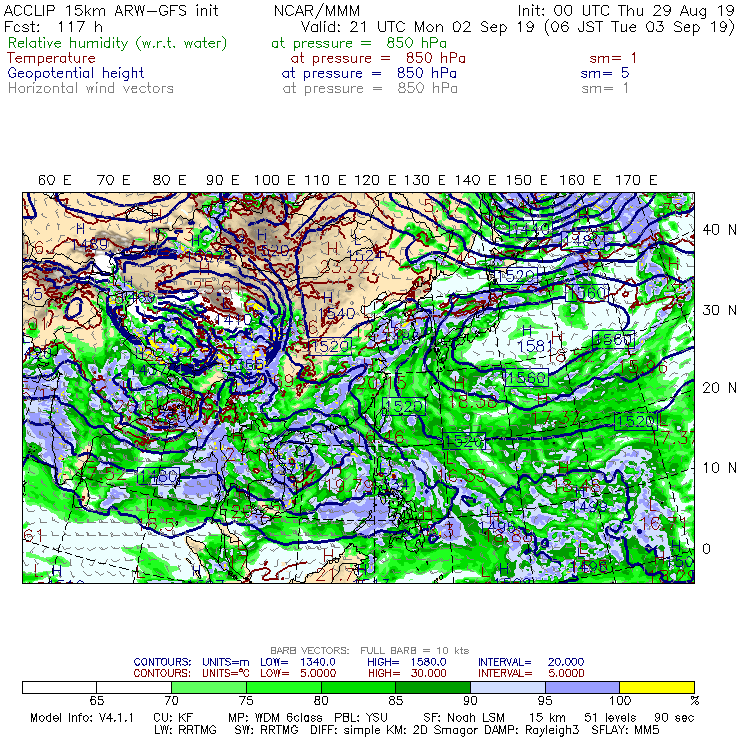This screenshot has height=740, width=740.
Task: Click the 'LW: RRTMG' radiation text
Action: [x=185, y=730]
